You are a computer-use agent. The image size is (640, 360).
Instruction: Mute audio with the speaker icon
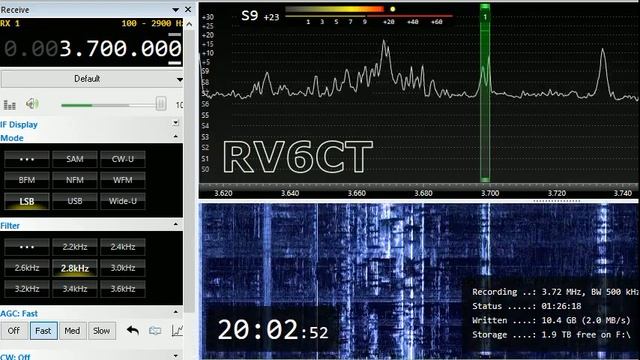point(32,104)
